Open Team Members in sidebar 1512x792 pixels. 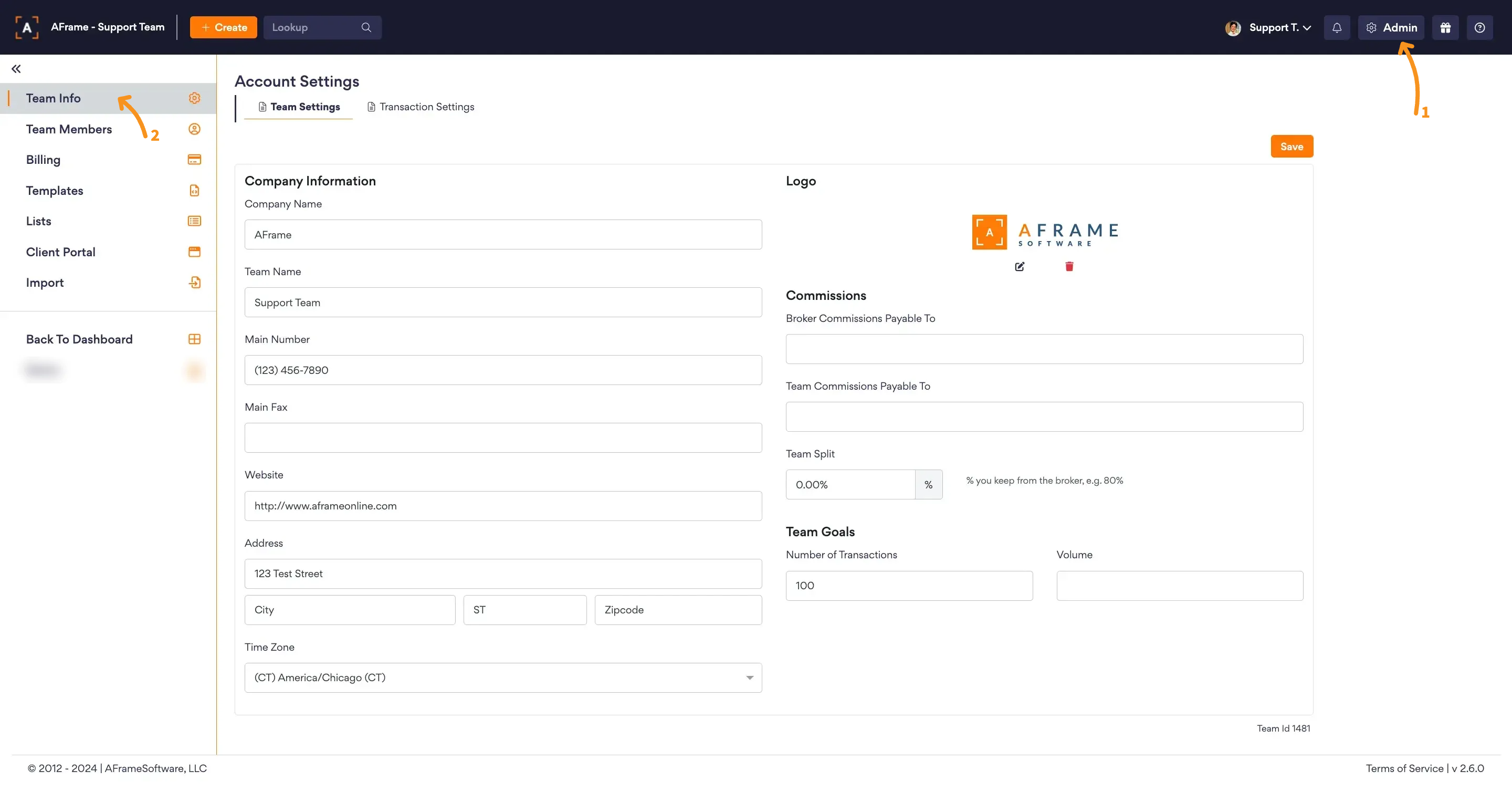[x=69, y=129]
